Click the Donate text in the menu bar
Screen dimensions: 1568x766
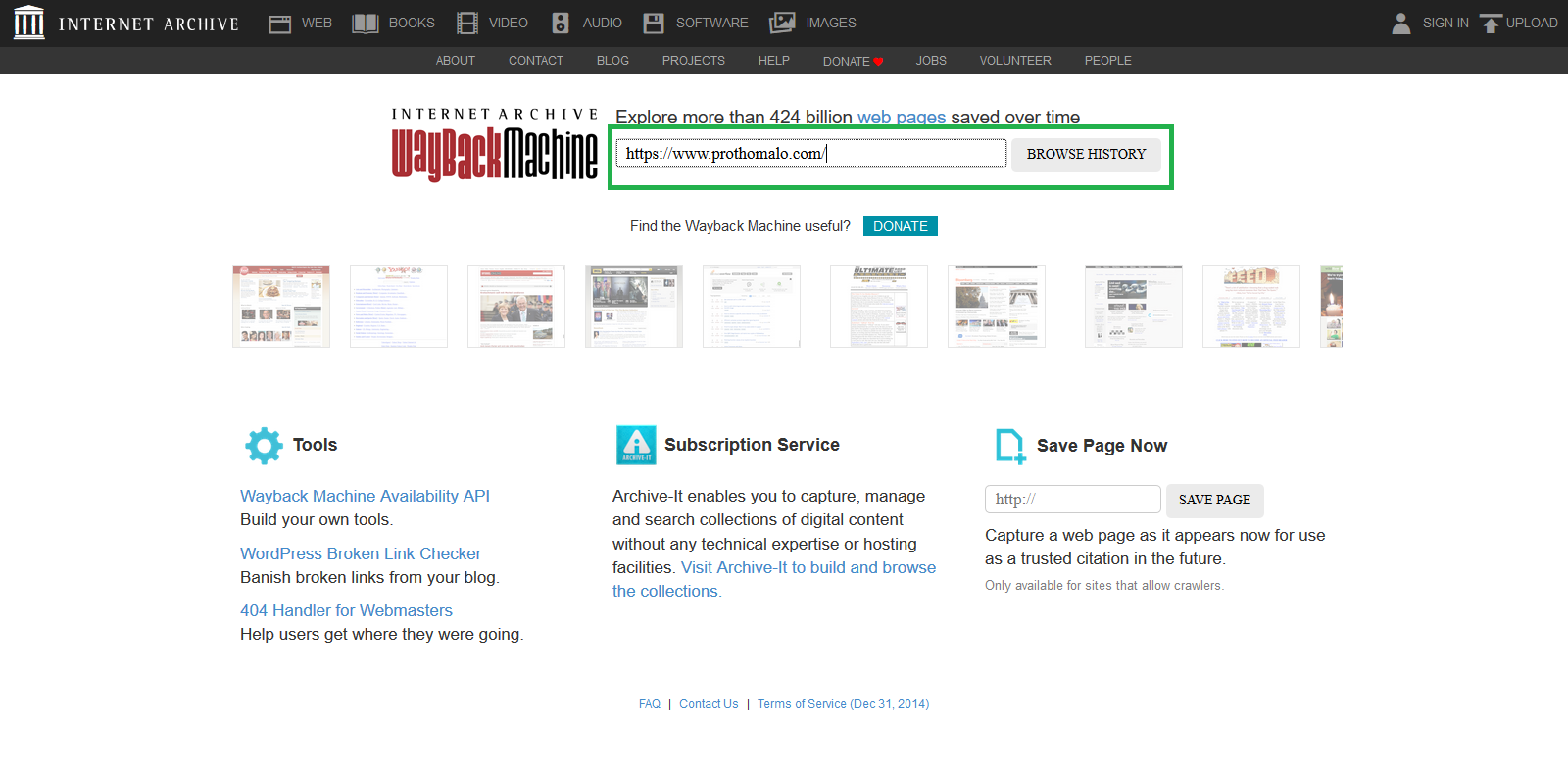(x=846, y=62)
